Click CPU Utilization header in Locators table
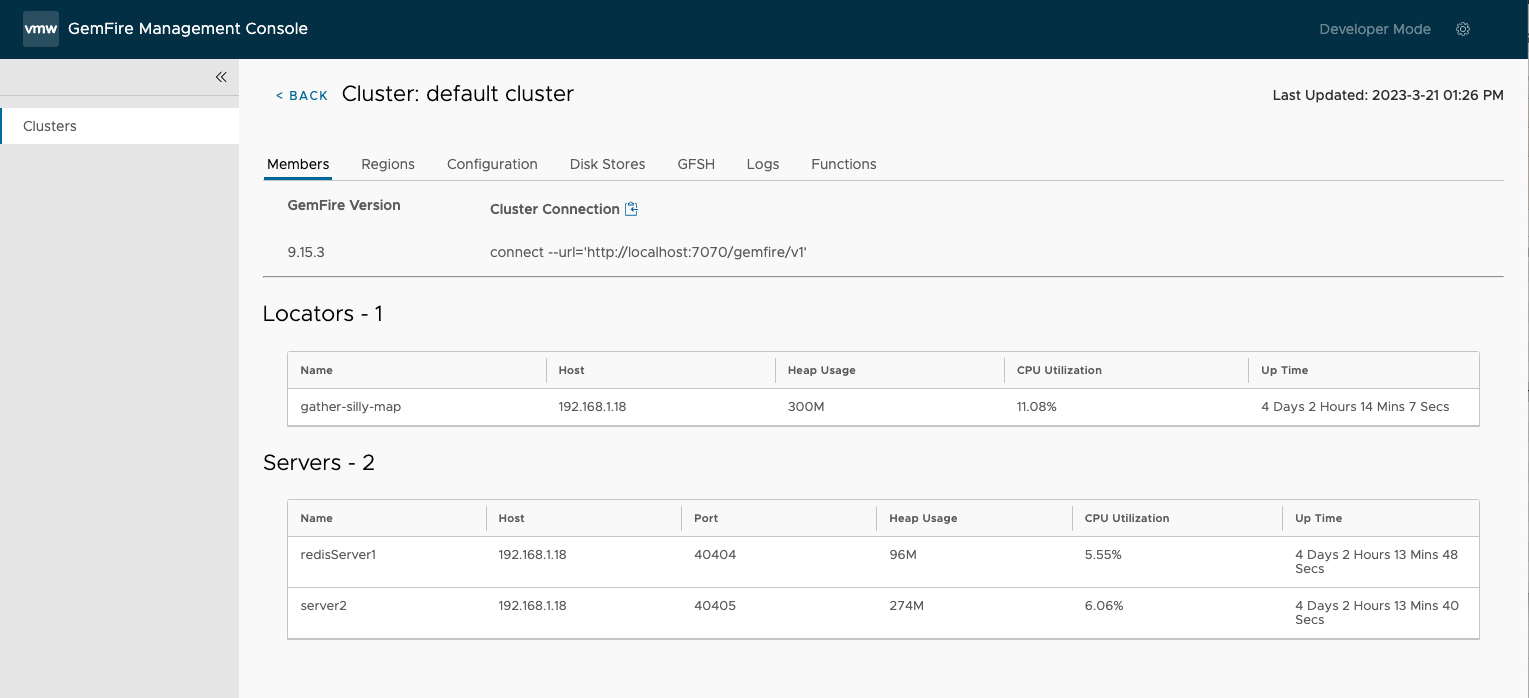1529x698 pixels. pos(1059,370)
